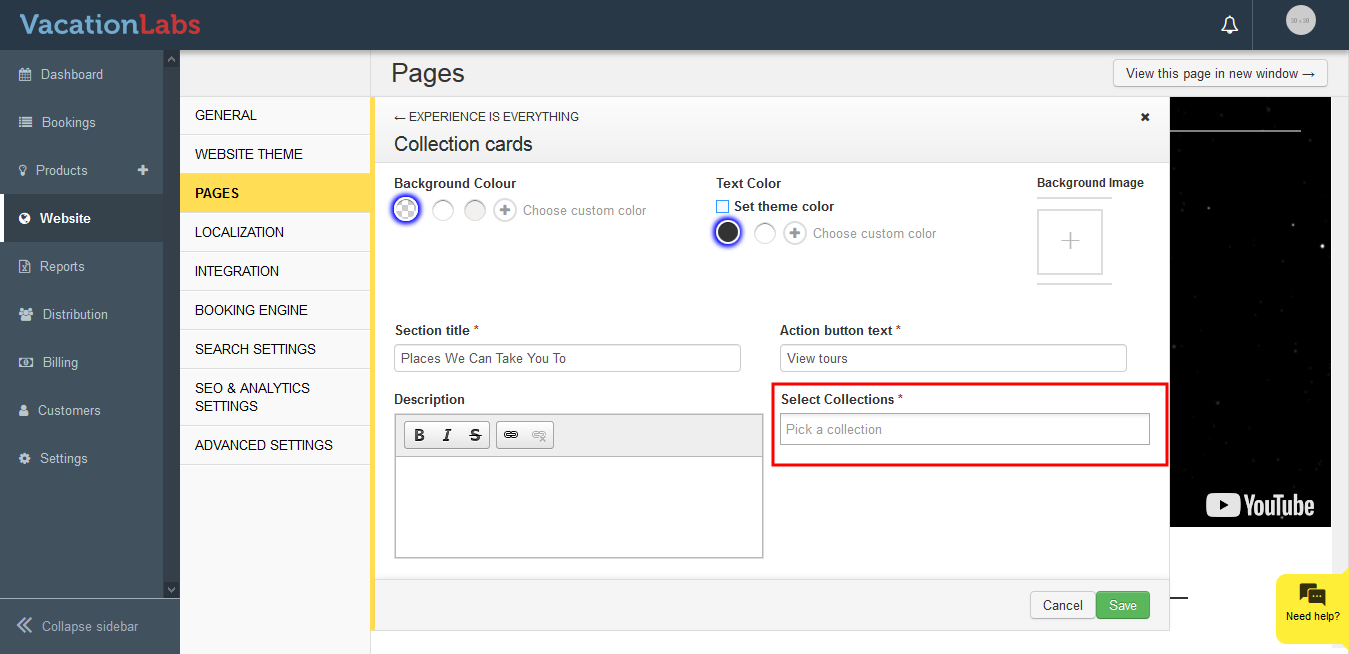Viewport: 1349px width, 654px height.
Task: Click the Section title input field
Action: pos(567,358)
